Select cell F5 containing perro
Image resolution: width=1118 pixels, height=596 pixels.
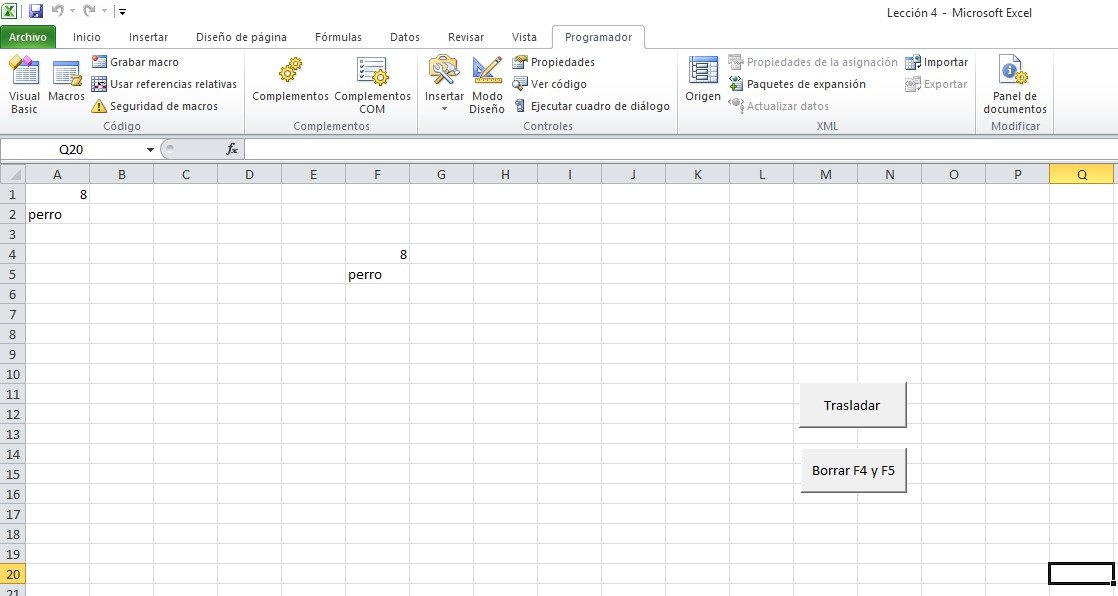377,274
